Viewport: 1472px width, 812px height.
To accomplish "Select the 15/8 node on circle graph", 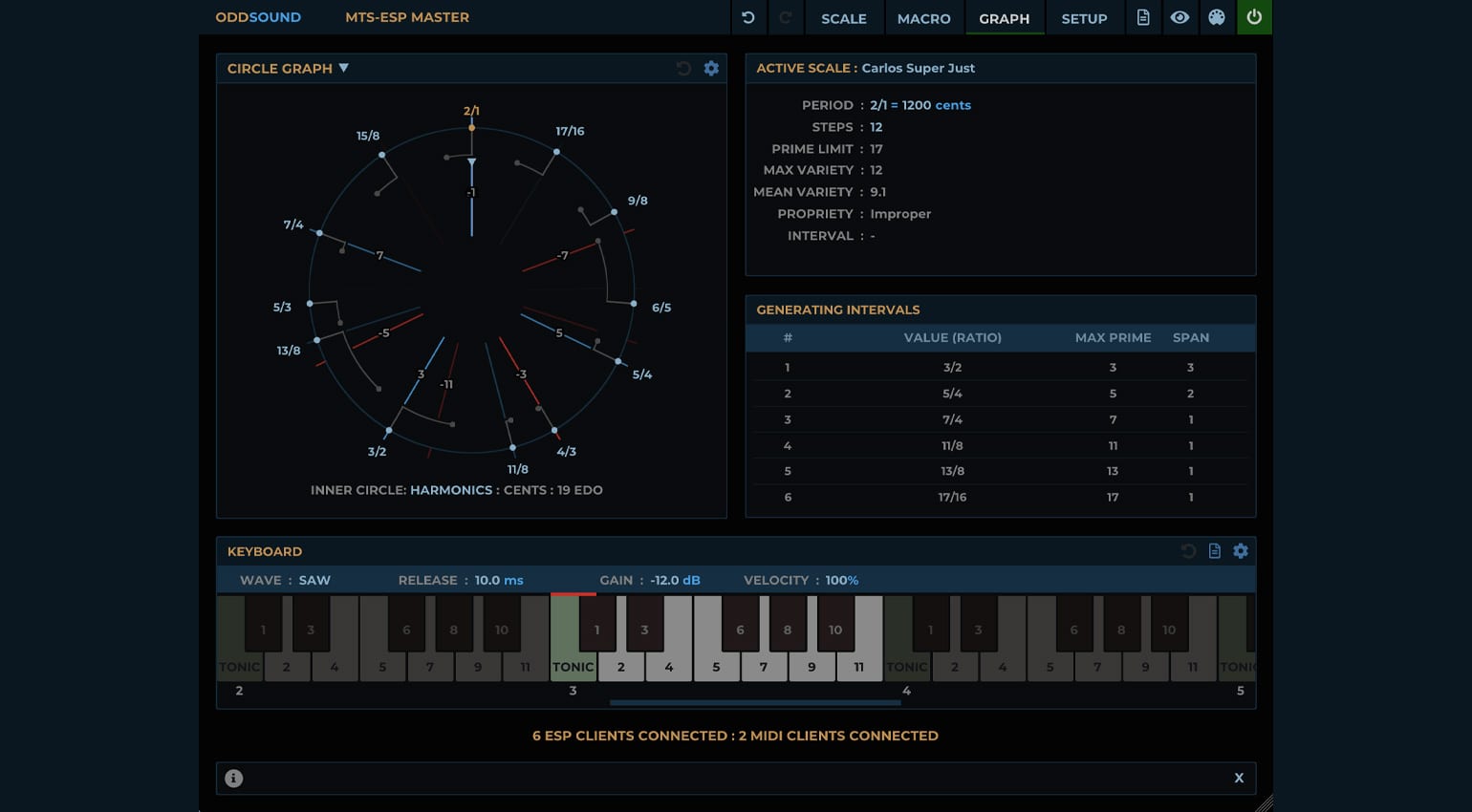I will 381,155.
